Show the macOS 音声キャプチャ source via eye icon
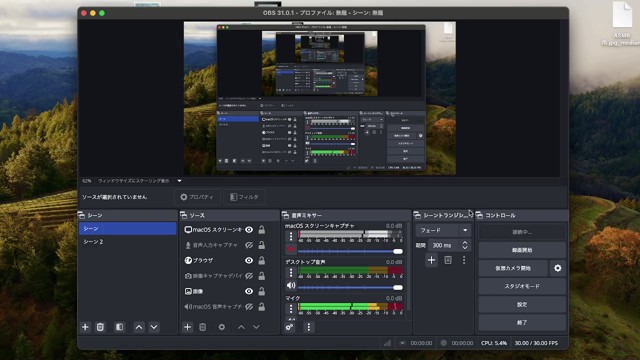 [249, 307]
